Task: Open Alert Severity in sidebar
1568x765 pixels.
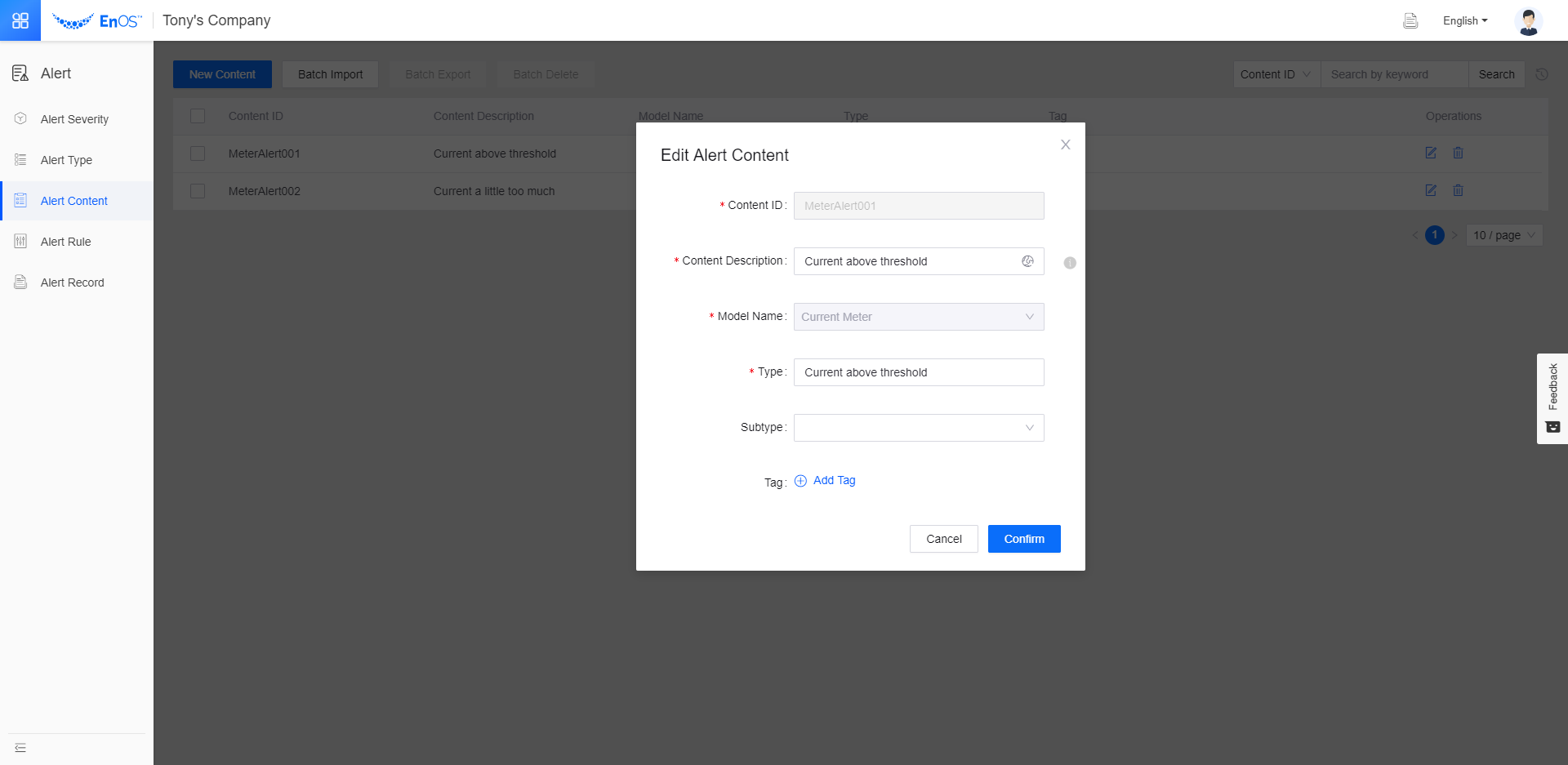Action: 74,119
